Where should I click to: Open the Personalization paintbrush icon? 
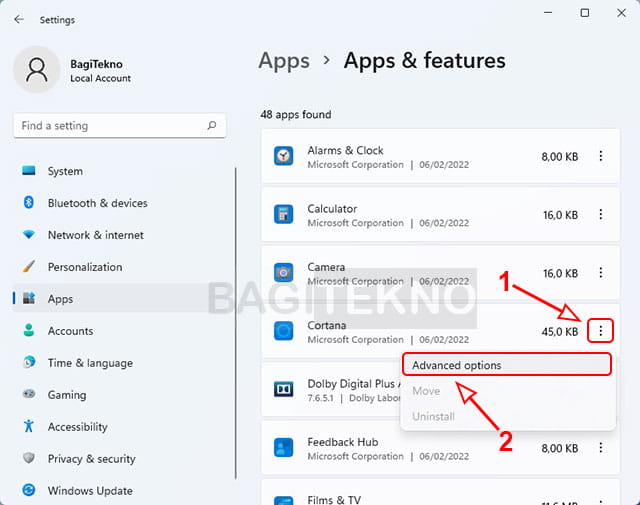coord(29,267)
